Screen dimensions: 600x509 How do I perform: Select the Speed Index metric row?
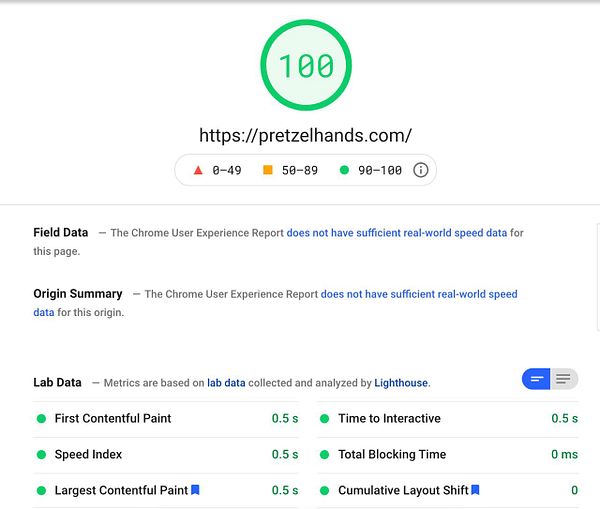166,455
